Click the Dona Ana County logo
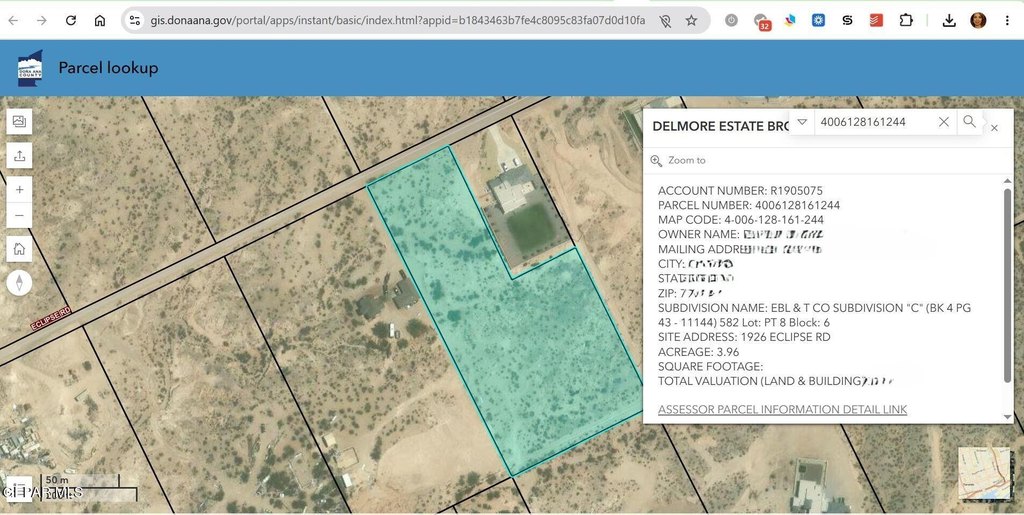 (30, 68)
